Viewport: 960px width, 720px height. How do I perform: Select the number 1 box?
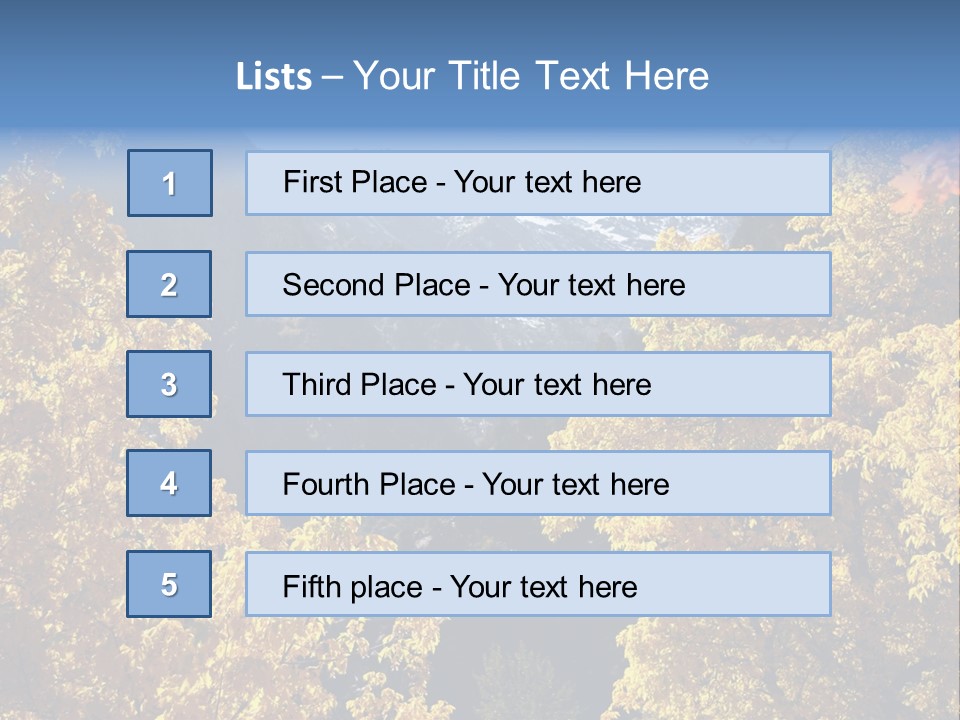point(170,183)
